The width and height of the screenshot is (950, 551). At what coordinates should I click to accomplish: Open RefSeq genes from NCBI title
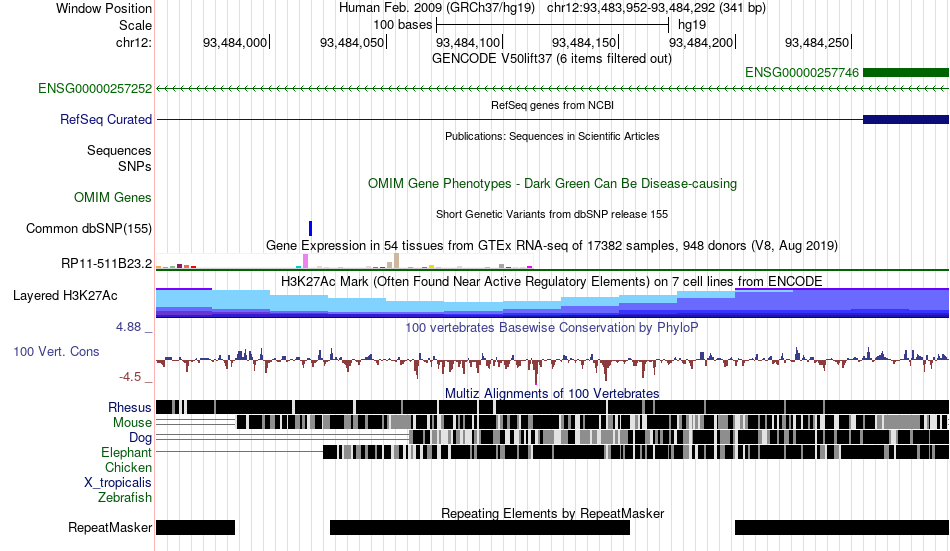(x=552, y=105)
